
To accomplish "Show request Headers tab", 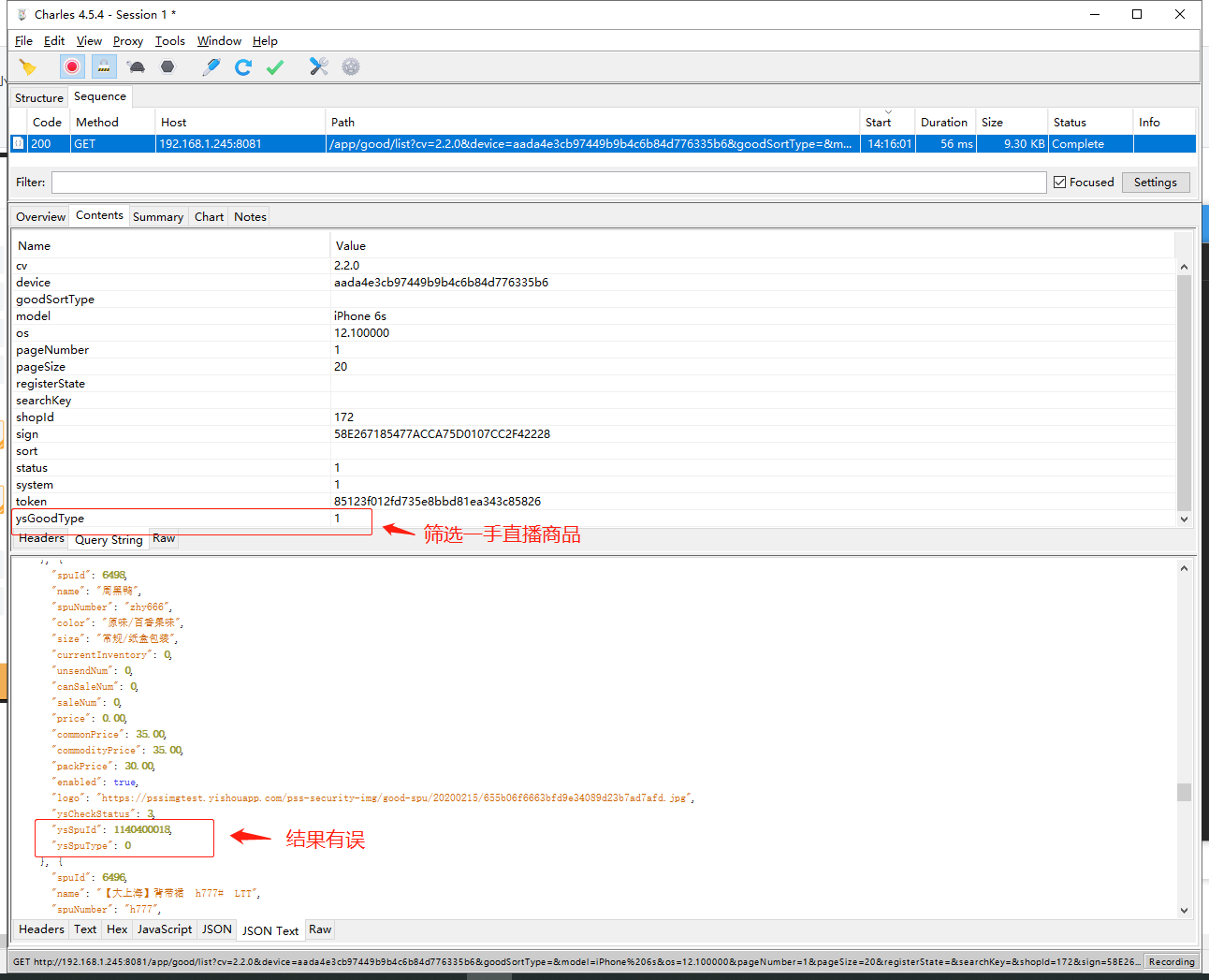I will coord(41,538).
